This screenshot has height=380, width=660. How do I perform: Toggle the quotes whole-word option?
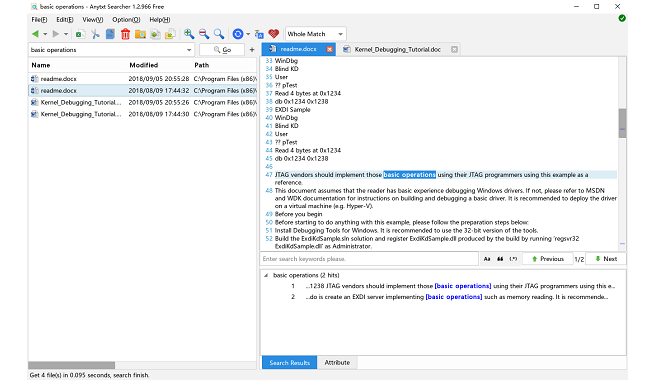[x=500, y=259]
